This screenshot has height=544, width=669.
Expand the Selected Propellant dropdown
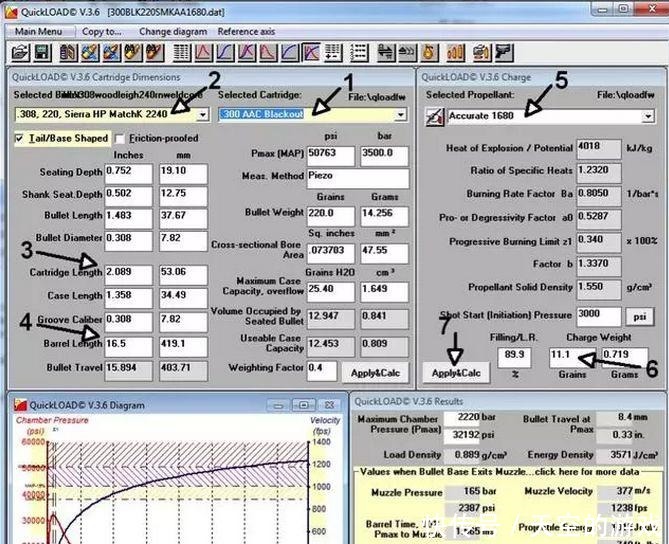(648, 116)
